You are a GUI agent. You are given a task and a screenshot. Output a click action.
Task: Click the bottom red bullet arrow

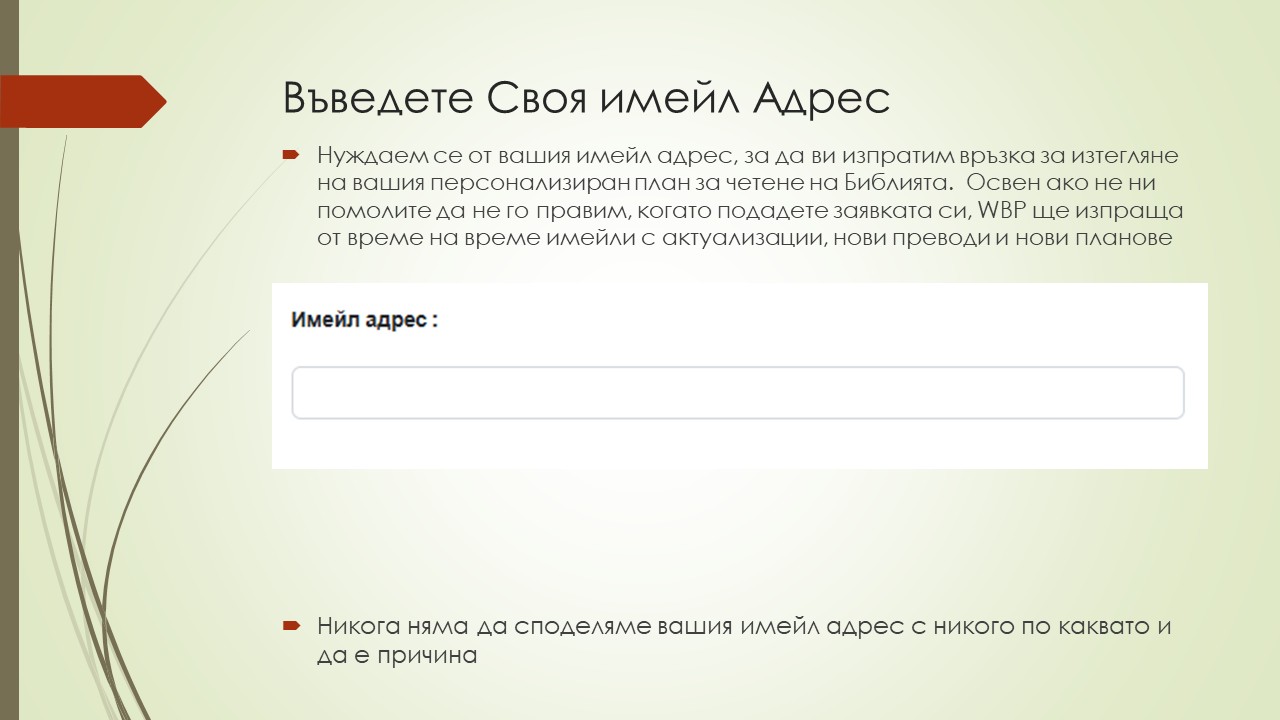click(x=291, y=627)
